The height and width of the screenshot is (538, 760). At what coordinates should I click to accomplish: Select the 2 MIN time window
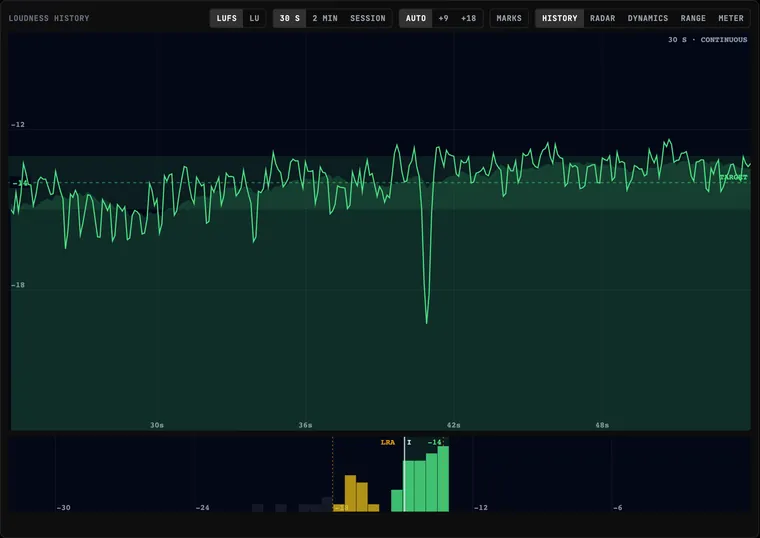[325, 18]
